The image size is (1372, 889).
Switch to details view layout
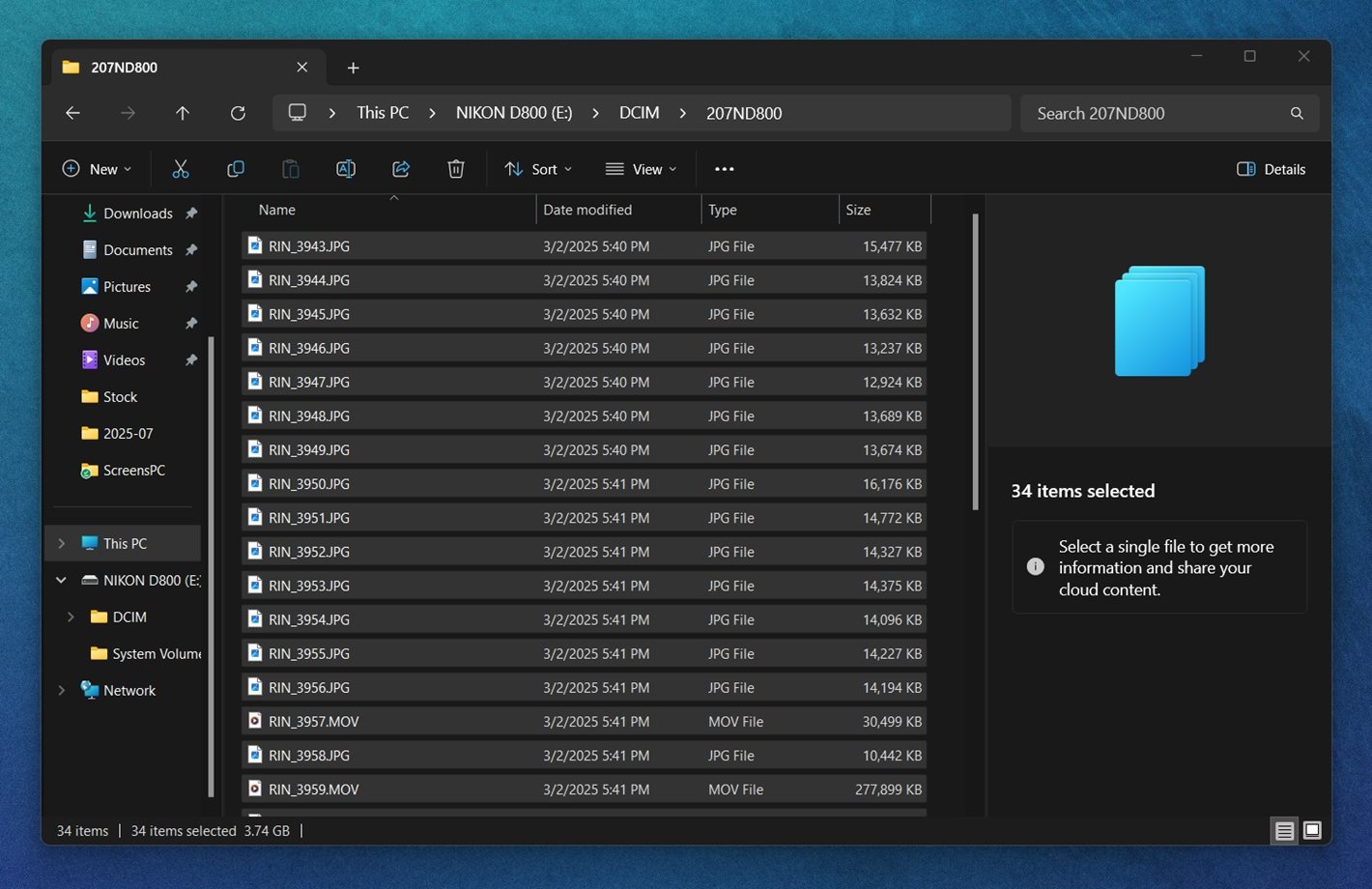(1284, 830)
